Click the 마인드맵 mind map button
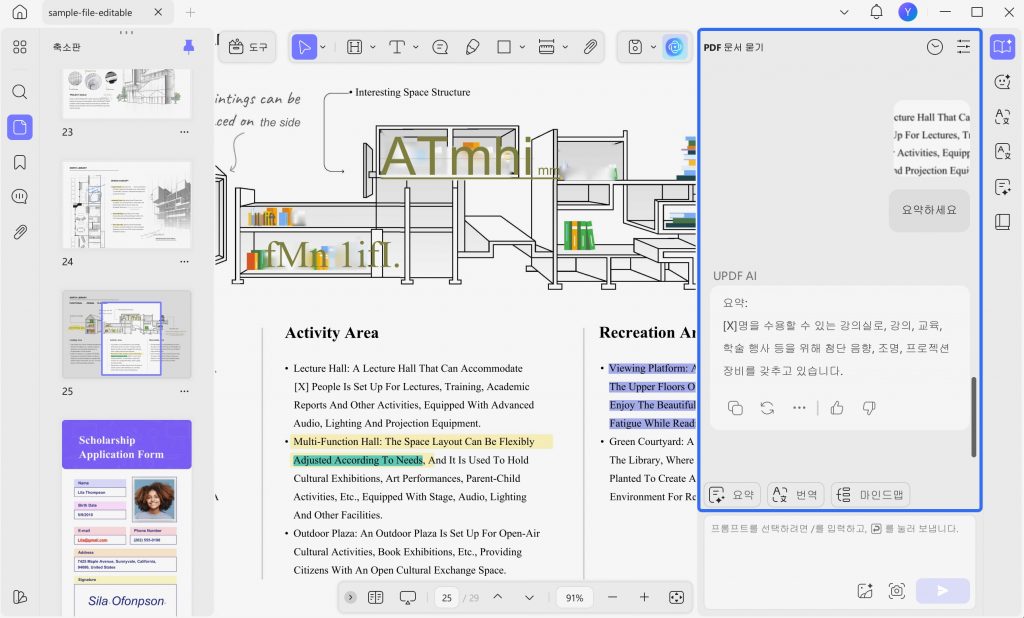1024x618 pixels. click(x=870, y=495)
